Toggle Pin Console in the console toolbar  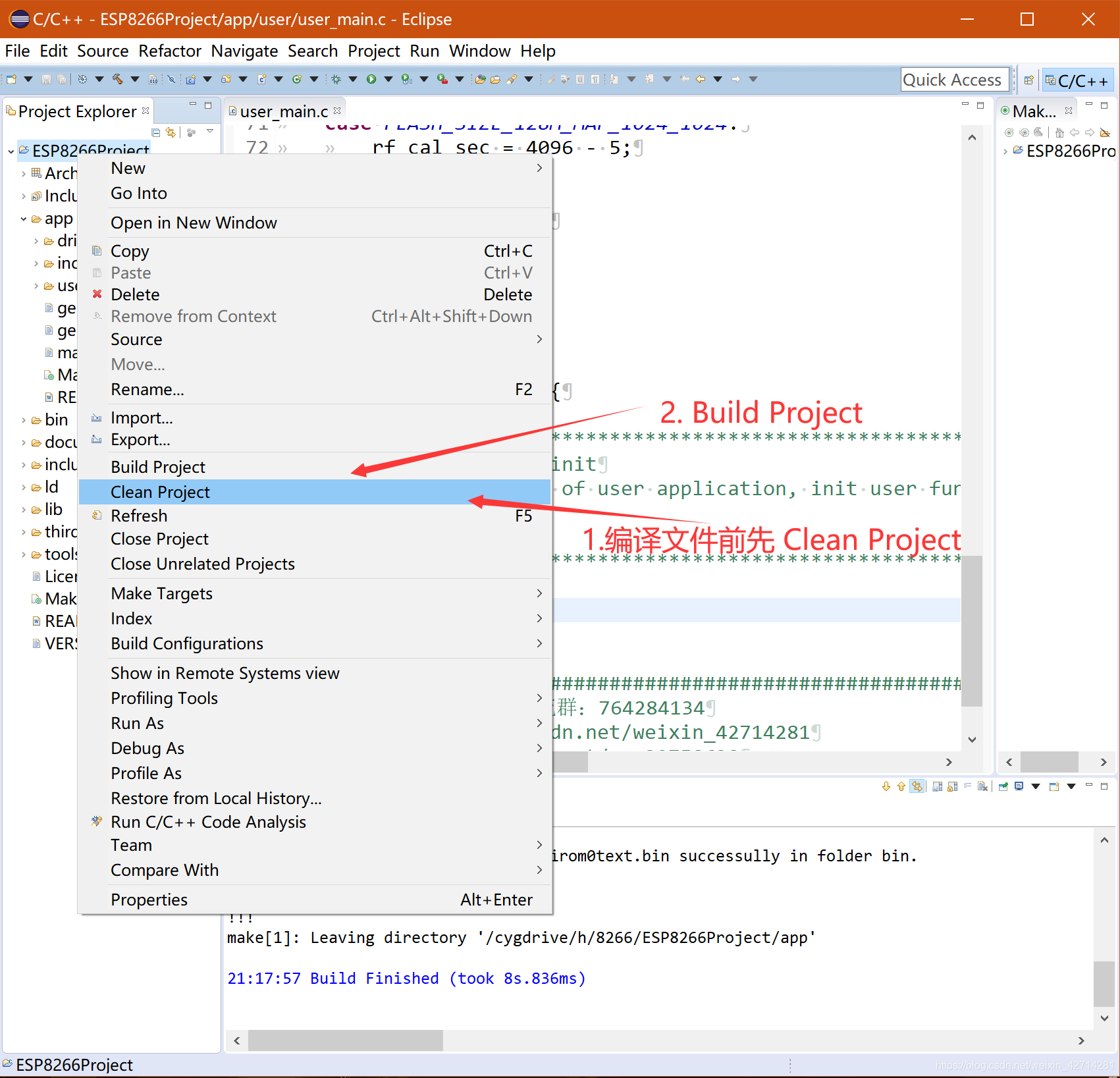[x=1001, y=786]
